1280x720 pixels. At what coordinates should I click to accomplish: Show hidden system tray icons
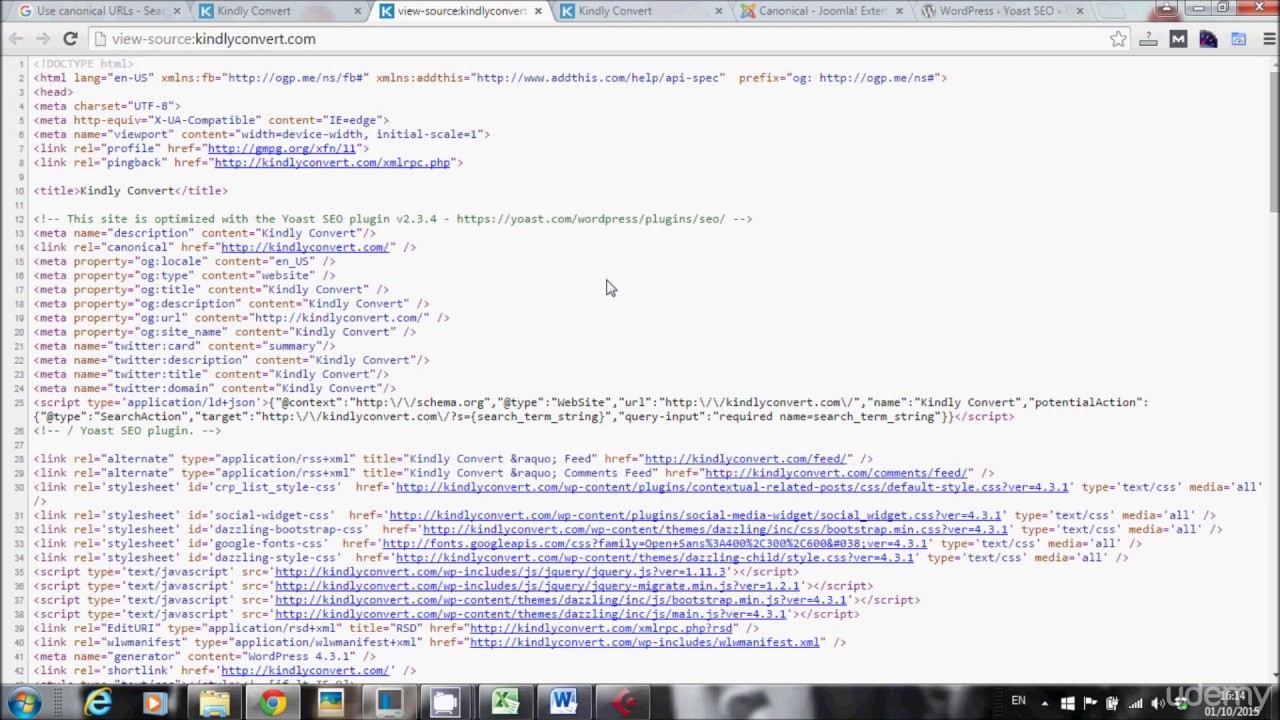(1046, 703)
